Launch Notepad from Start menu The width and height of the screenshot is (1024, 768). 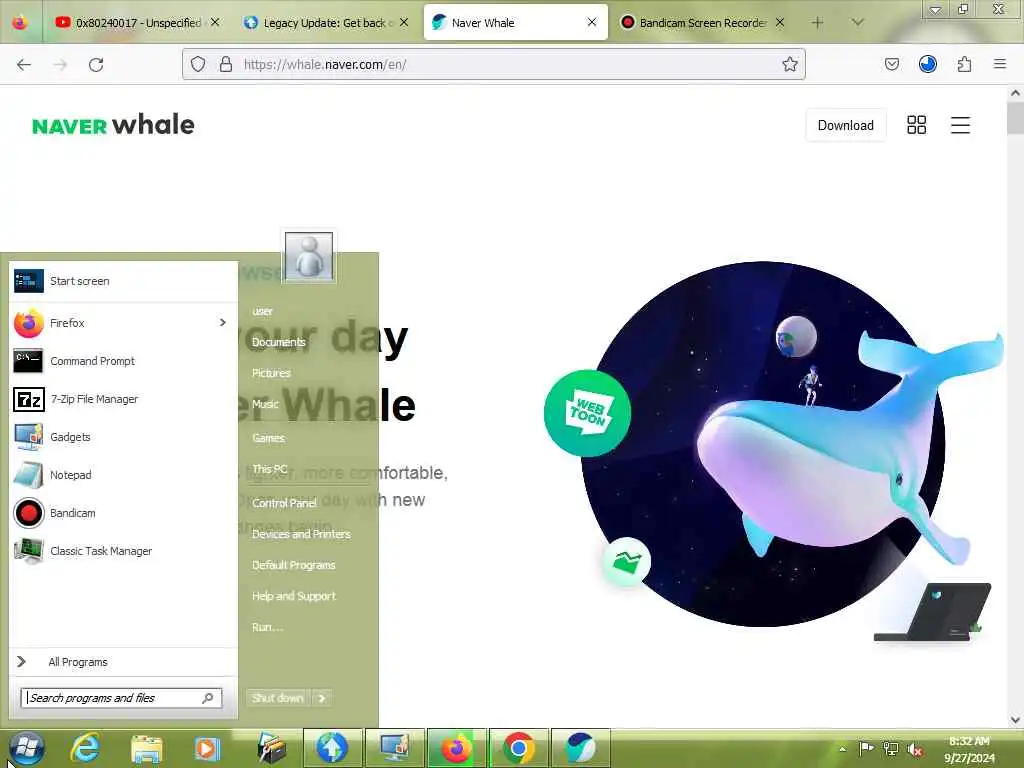tap(124, 475)
